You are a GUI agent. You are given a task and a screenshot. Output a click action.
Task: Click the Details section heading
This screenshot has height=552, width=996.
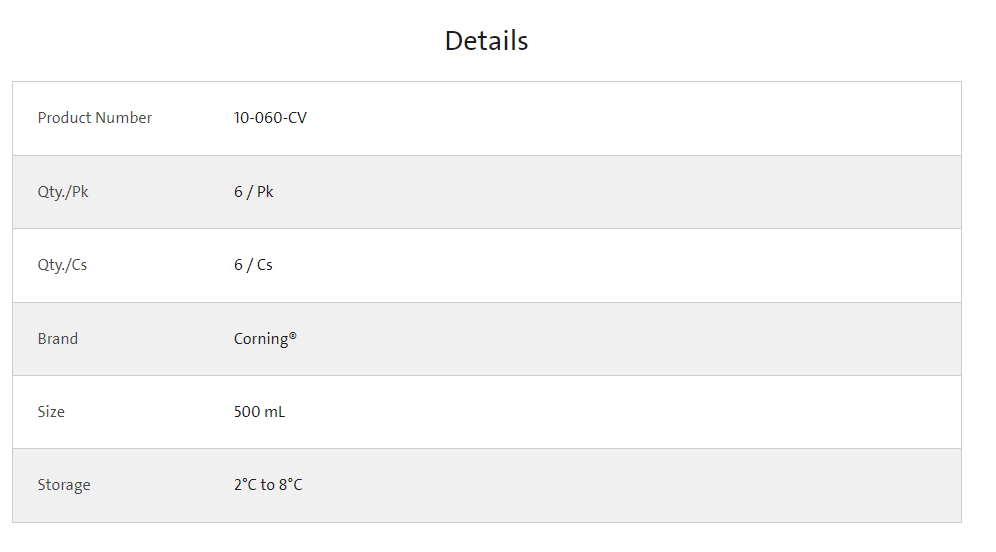tap(486, 41)
